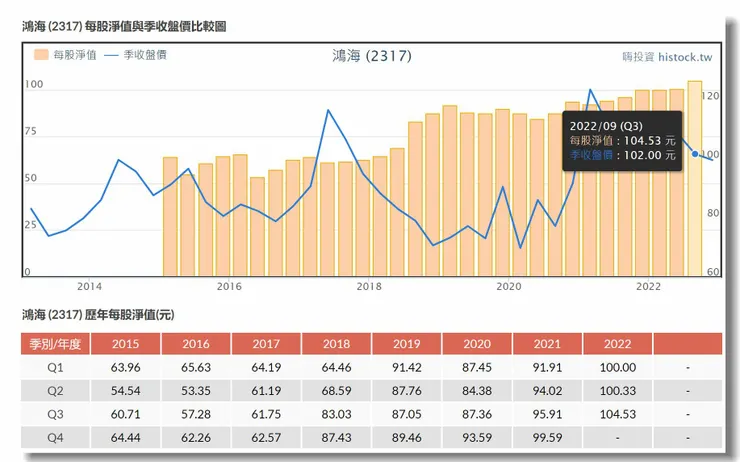Click the Q2 row label
The width and height of the screenshot is (740, 462).
[55, 391]
